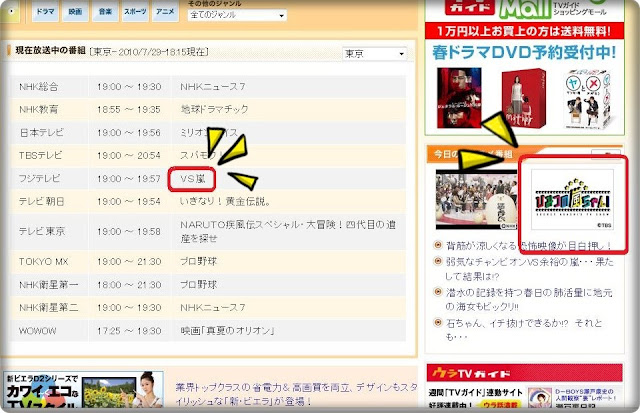Screen dimensions: 640x413
Task: Open the red drama DVD cover
Action: [459, 98]
